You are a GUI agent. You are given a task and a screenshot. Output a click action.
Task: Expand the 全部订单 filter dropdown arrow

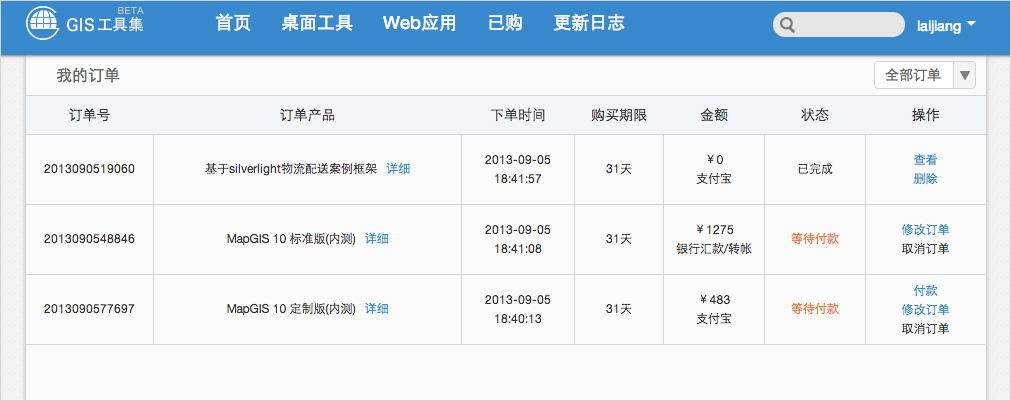tap(964, 75)
